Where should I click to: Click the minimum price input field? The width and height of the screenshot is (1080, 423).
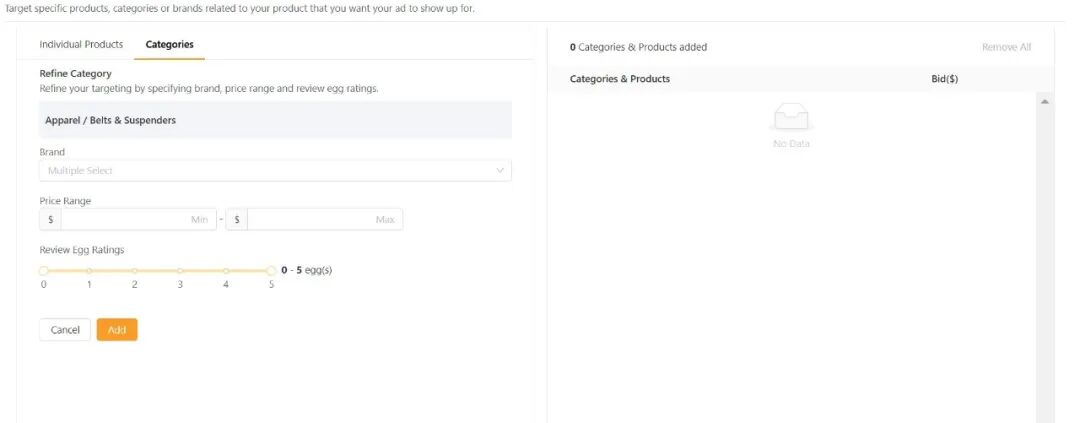coord(138,219)
